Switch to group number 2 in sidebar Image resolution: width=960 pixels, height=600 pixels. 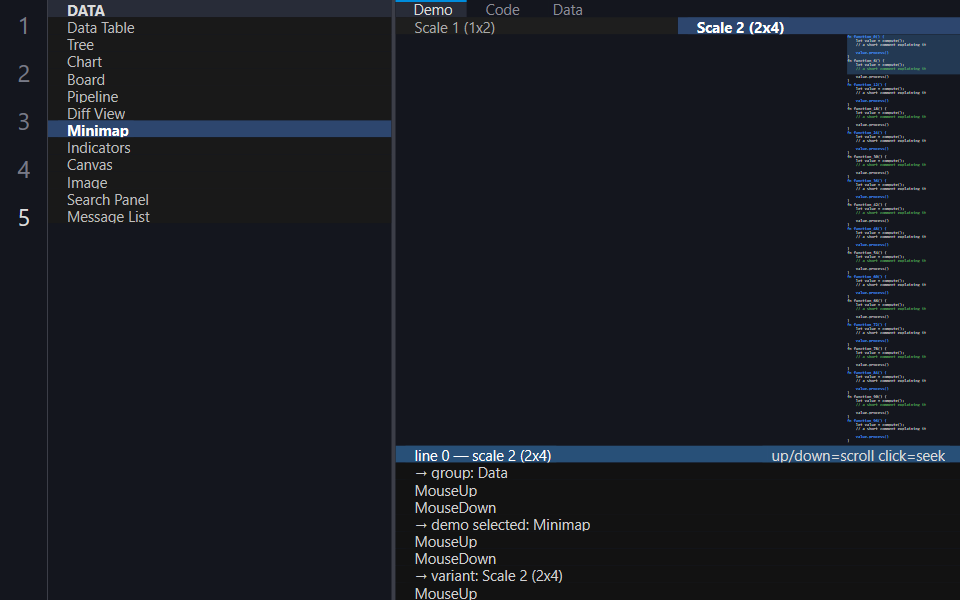(24, 73)
